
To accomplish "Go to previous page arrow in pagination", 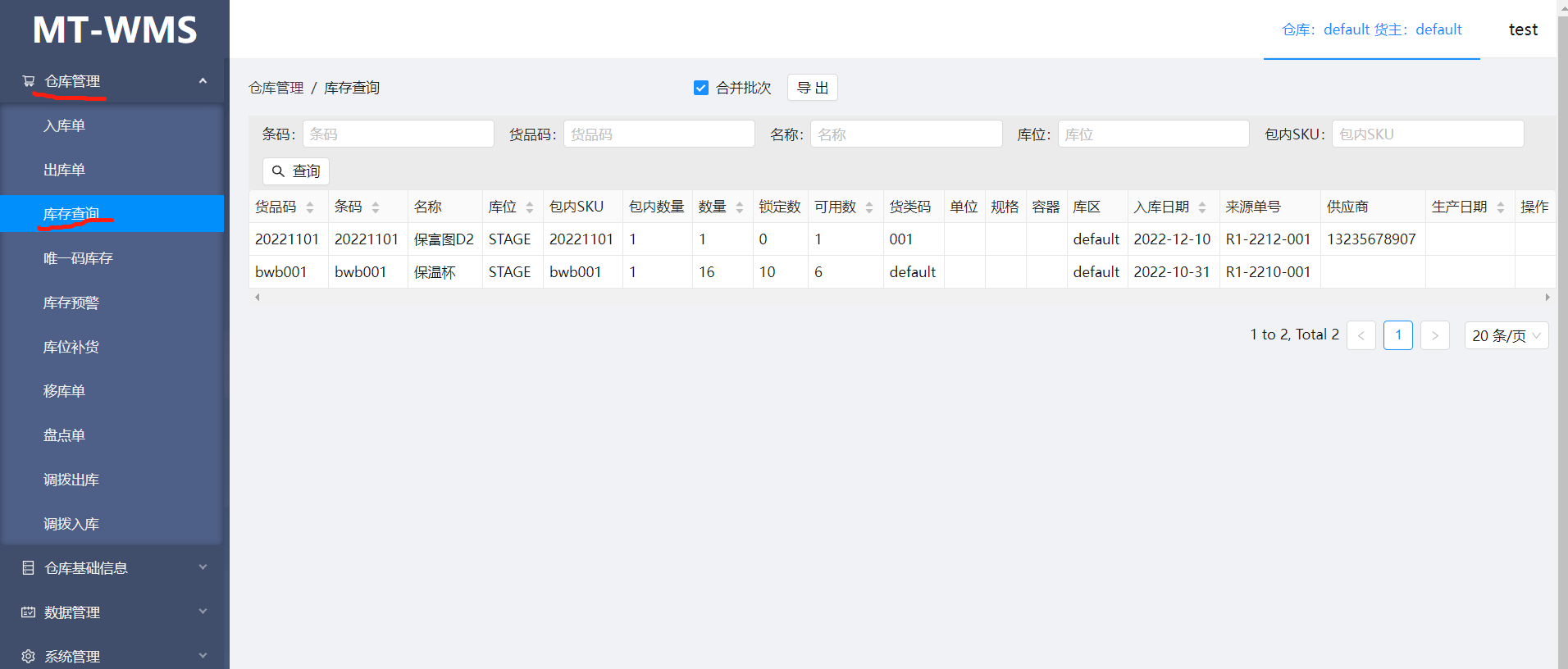I will pos(1361,335).
